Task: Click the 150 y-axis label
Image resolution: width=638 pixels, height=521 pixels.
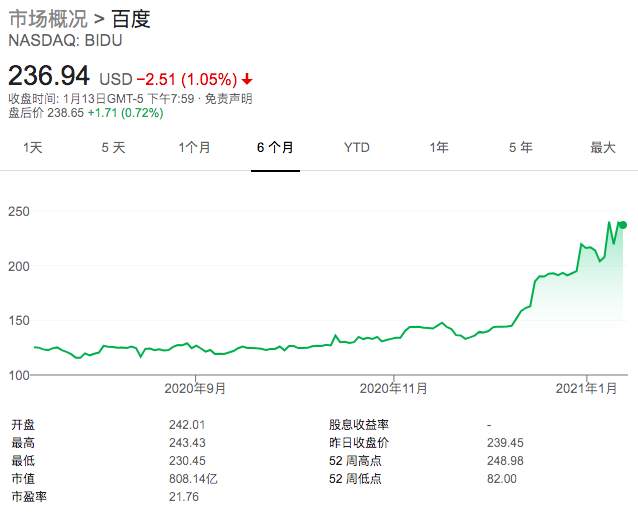Action: [x=19, y=320]
